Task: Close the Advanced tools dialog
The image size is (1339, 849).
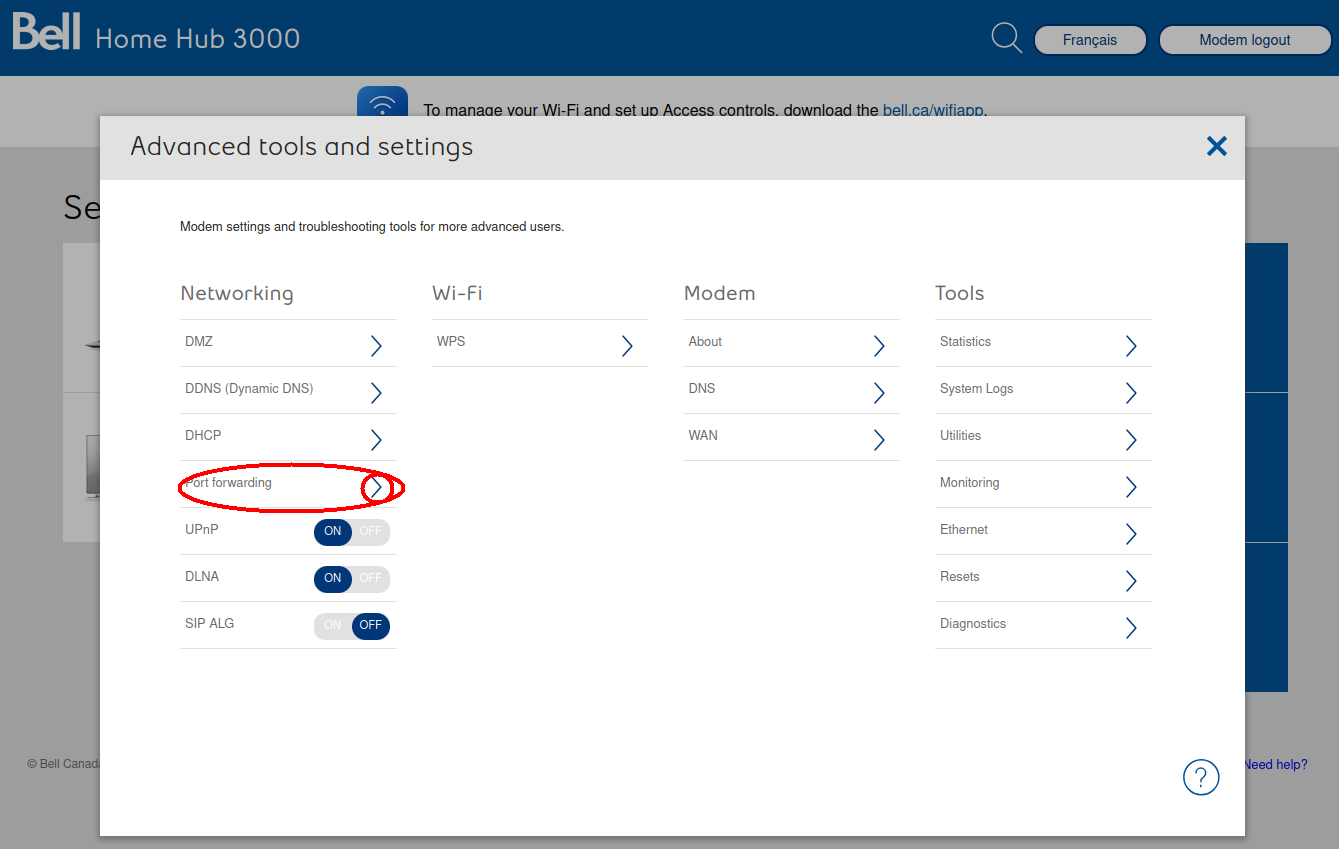Action: click(1216, 146)
